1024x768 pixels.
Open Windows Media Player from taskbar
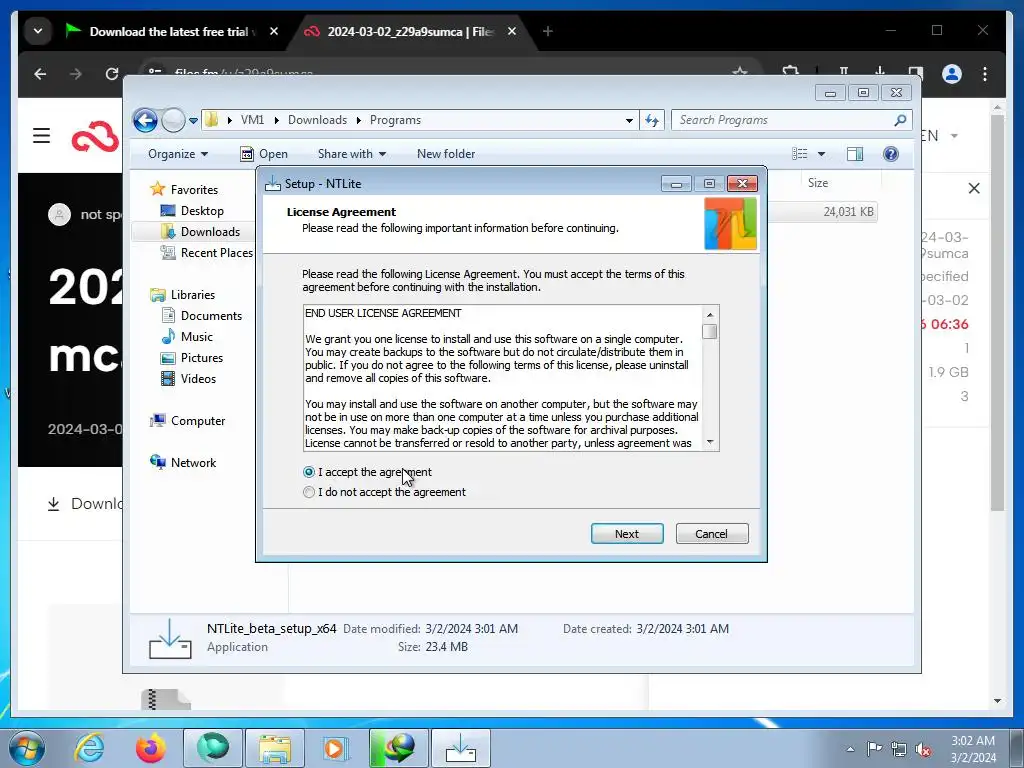(336, 748)
